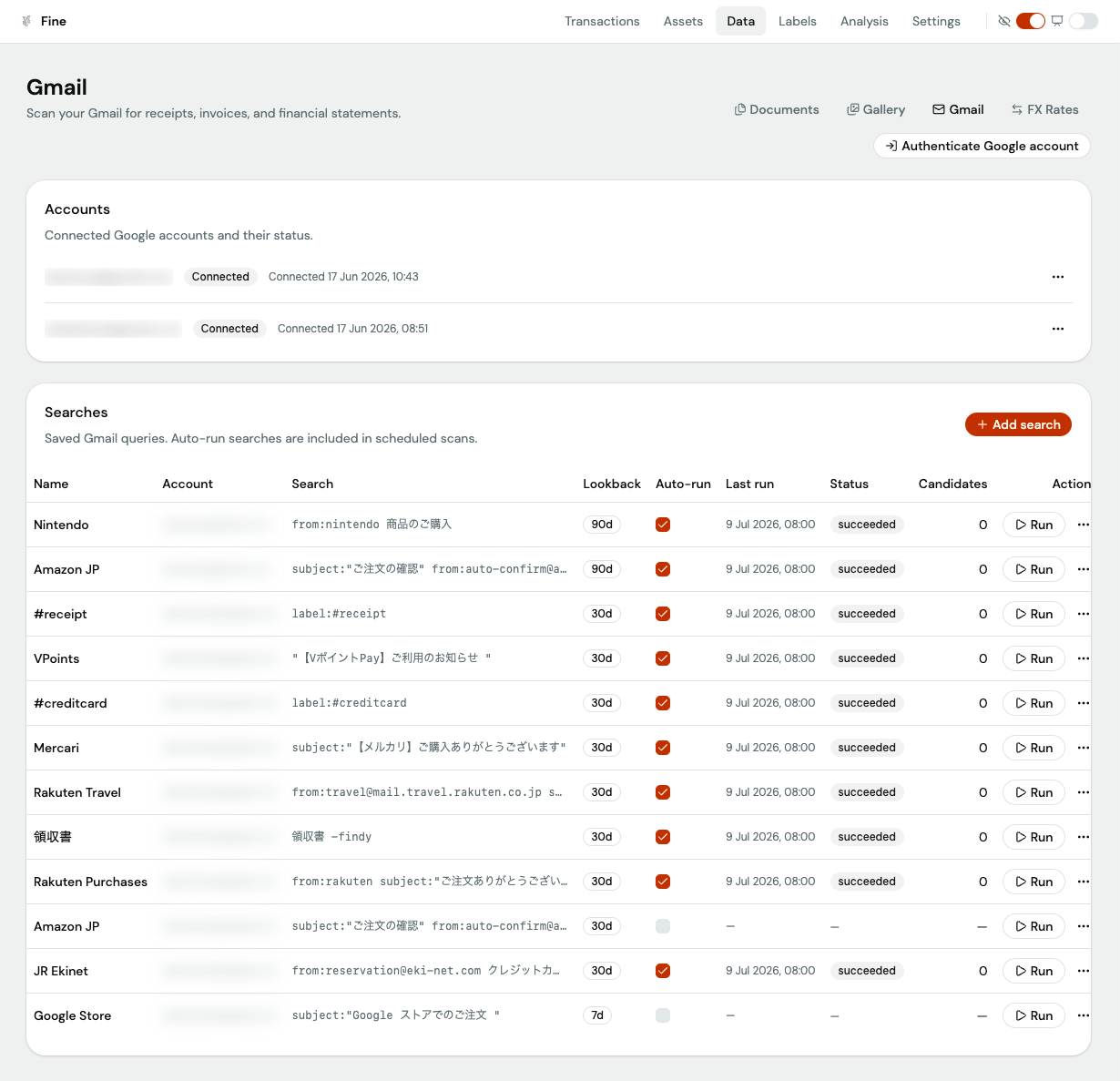This screenshot has height=1081, width=1120.
Task: Run the Nintendo search
Action: (x=1033, y=525)
